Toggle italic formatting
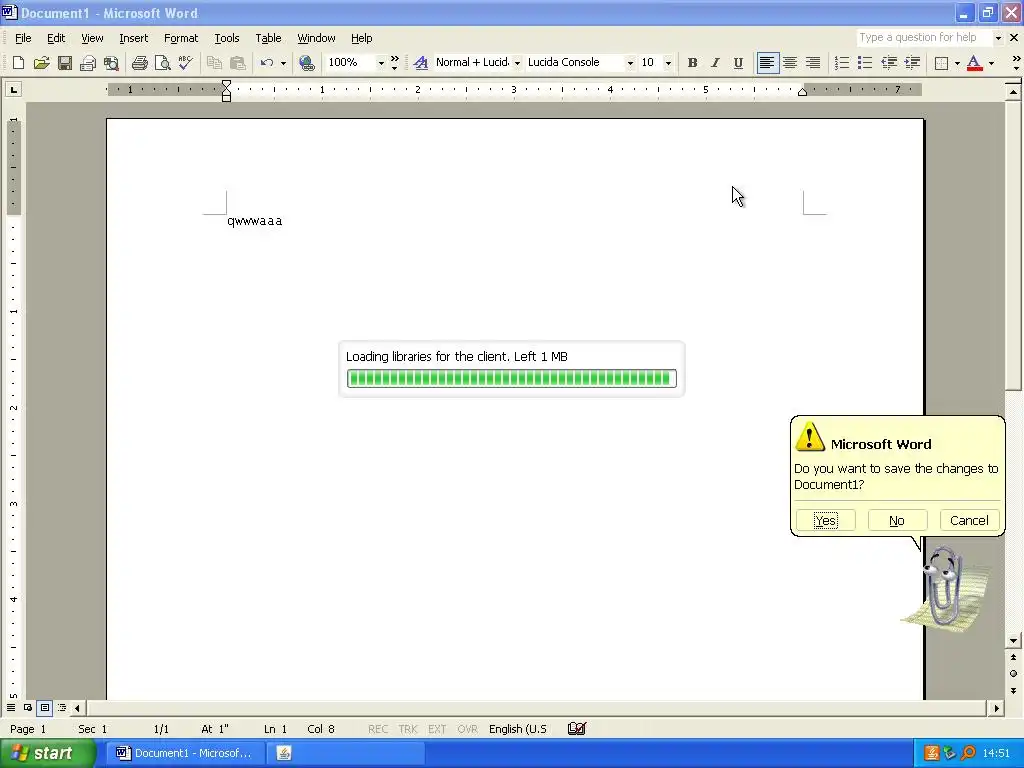This screenshot has height=768, width=1024. pyautogui.click(x=715, y=63)
